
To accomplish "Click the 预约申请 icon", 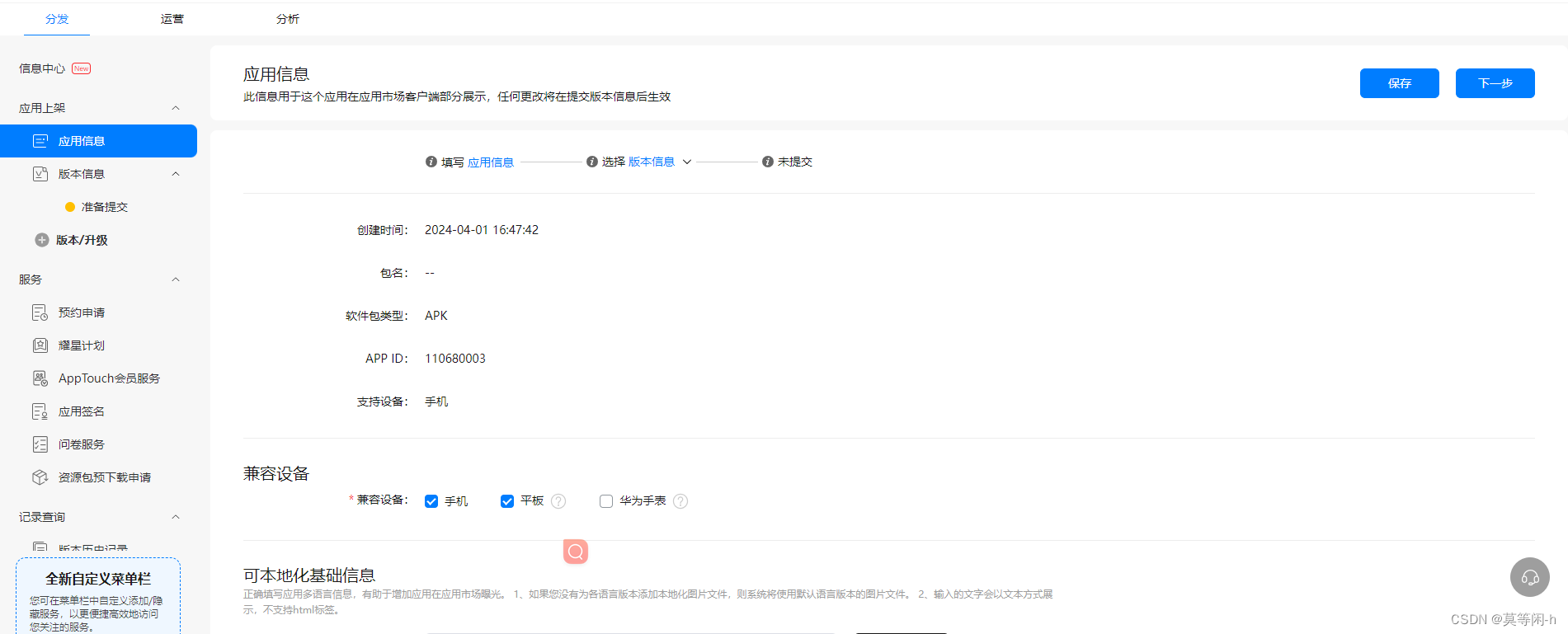I will [x=40, y=312].
